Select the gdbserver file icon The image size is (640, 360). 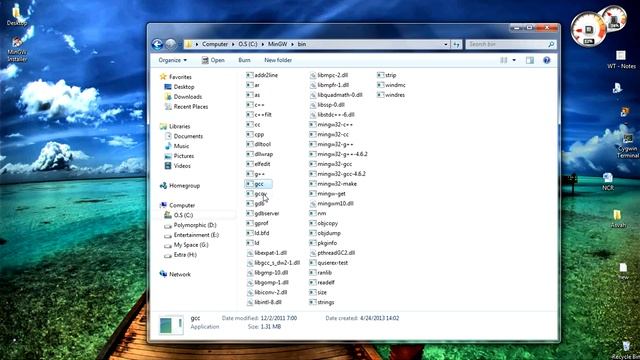pos(250,213)
